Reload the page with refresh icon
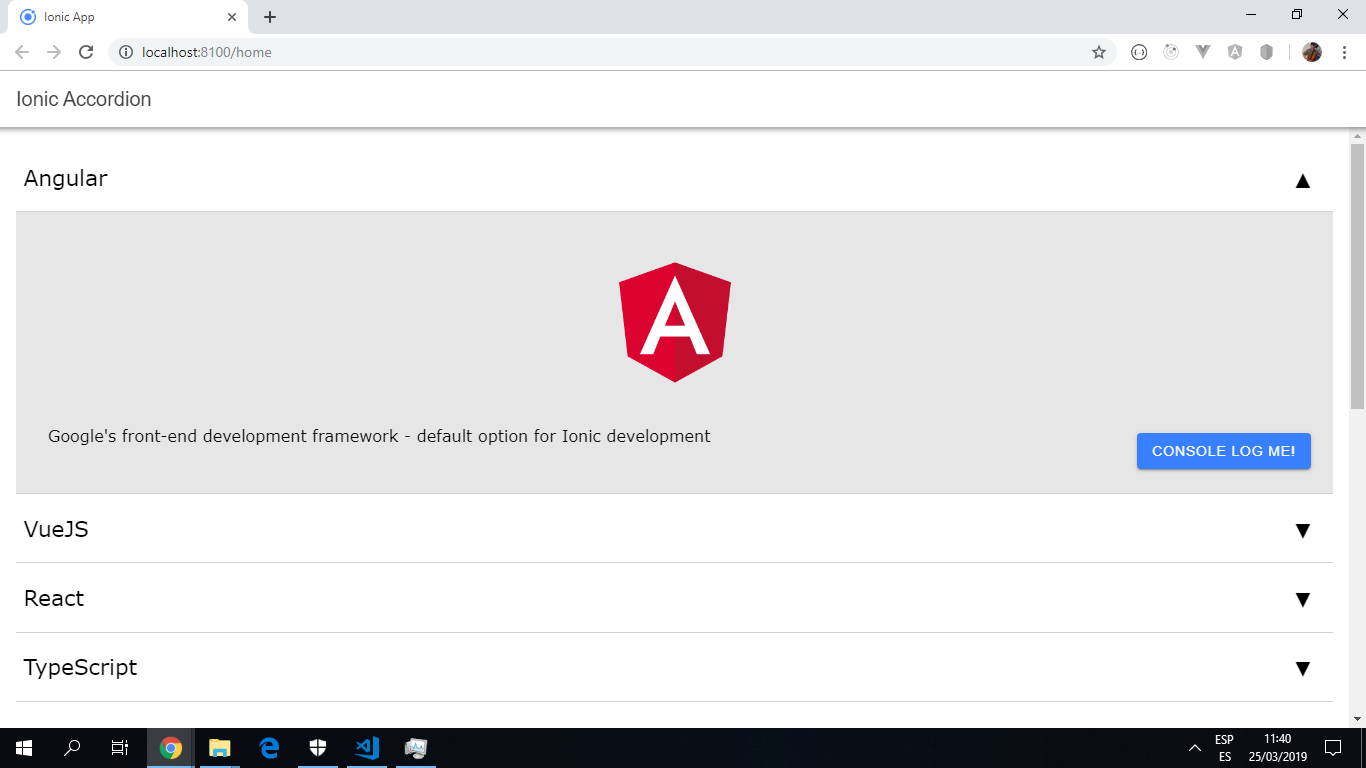 pyautogui.click(x=86, y=52)
